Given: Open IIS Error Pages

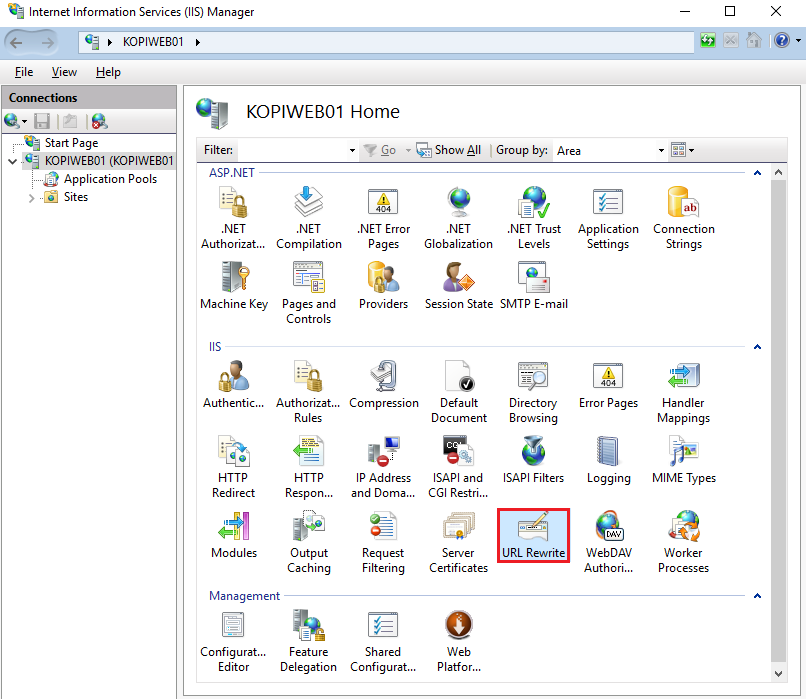Looking at the screenshot, I should [608, 385].
